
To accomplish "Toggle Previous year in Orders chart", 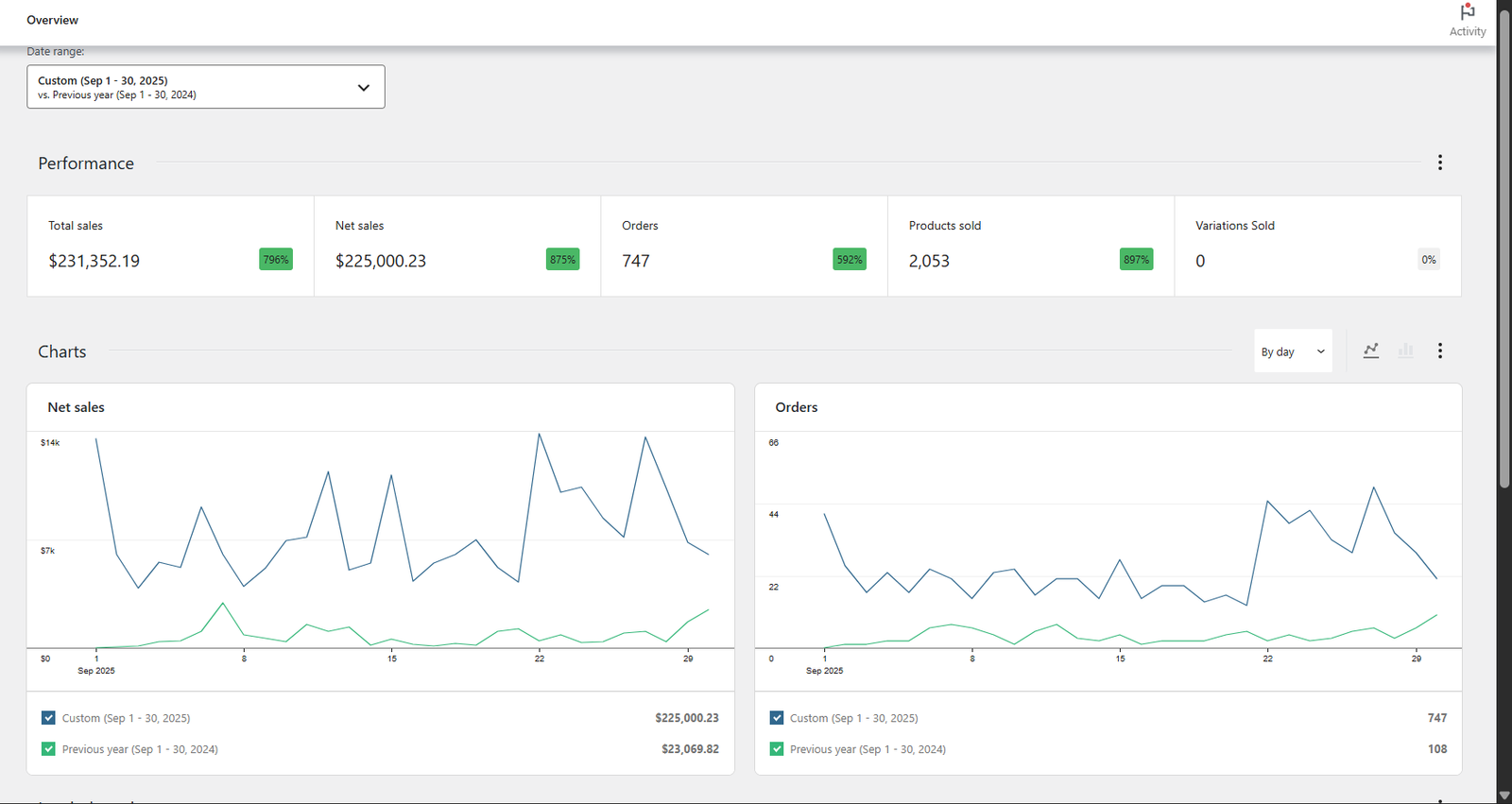I will point(777,749).
